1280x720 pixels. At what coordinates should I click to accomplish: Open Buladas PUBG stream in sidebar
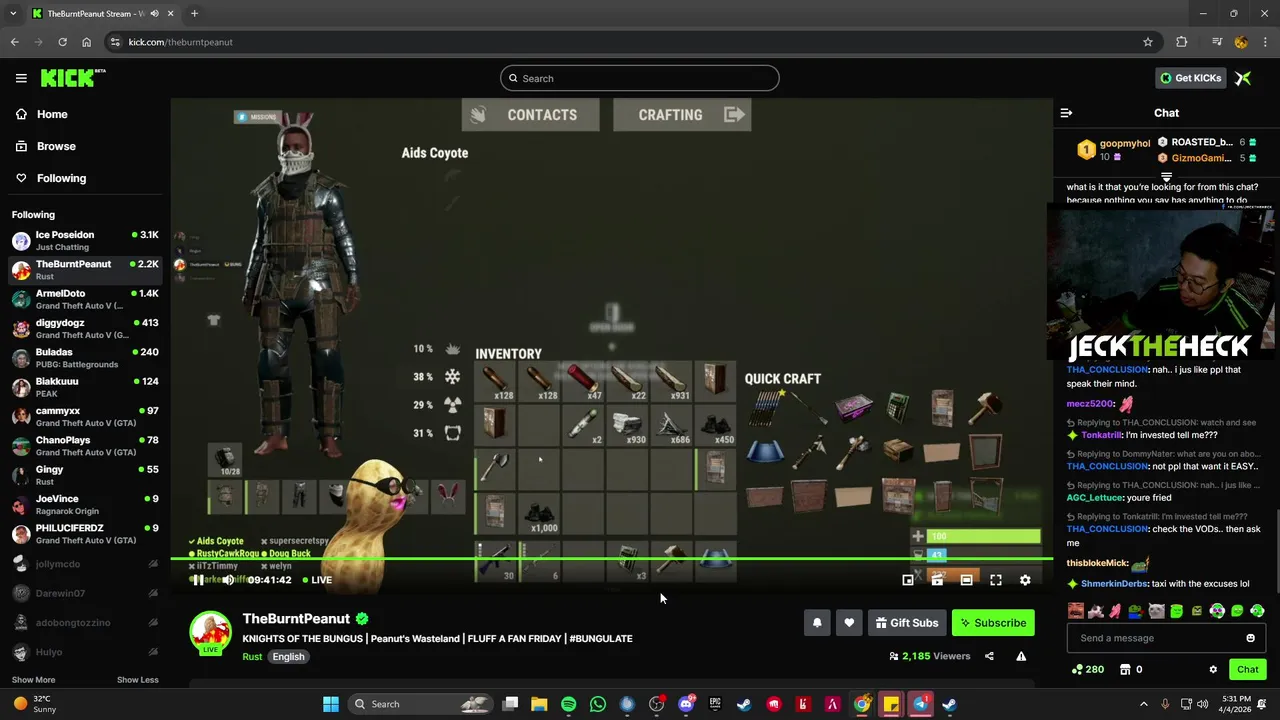[x=85, y=358]
